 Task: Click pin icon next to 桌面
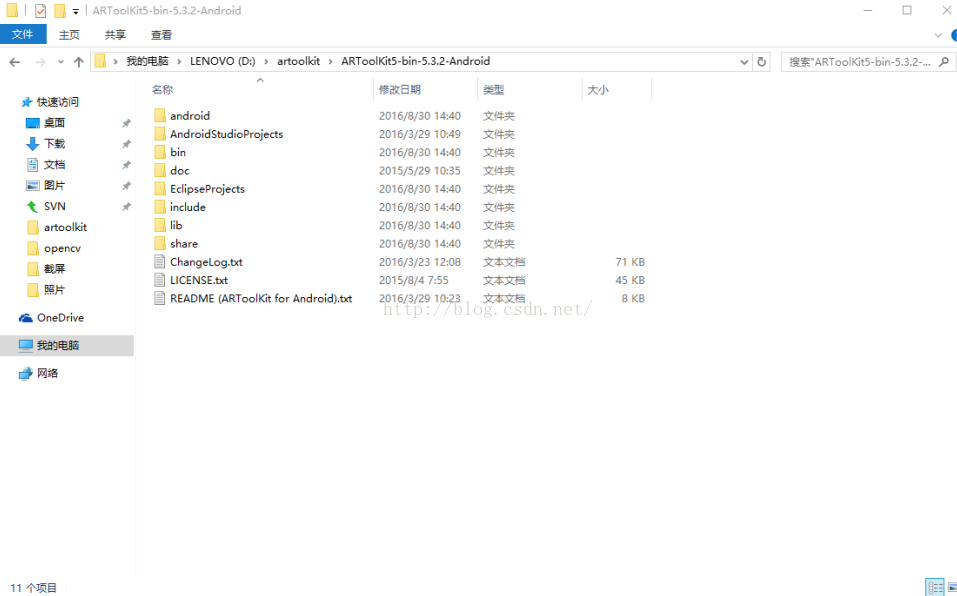126,123
